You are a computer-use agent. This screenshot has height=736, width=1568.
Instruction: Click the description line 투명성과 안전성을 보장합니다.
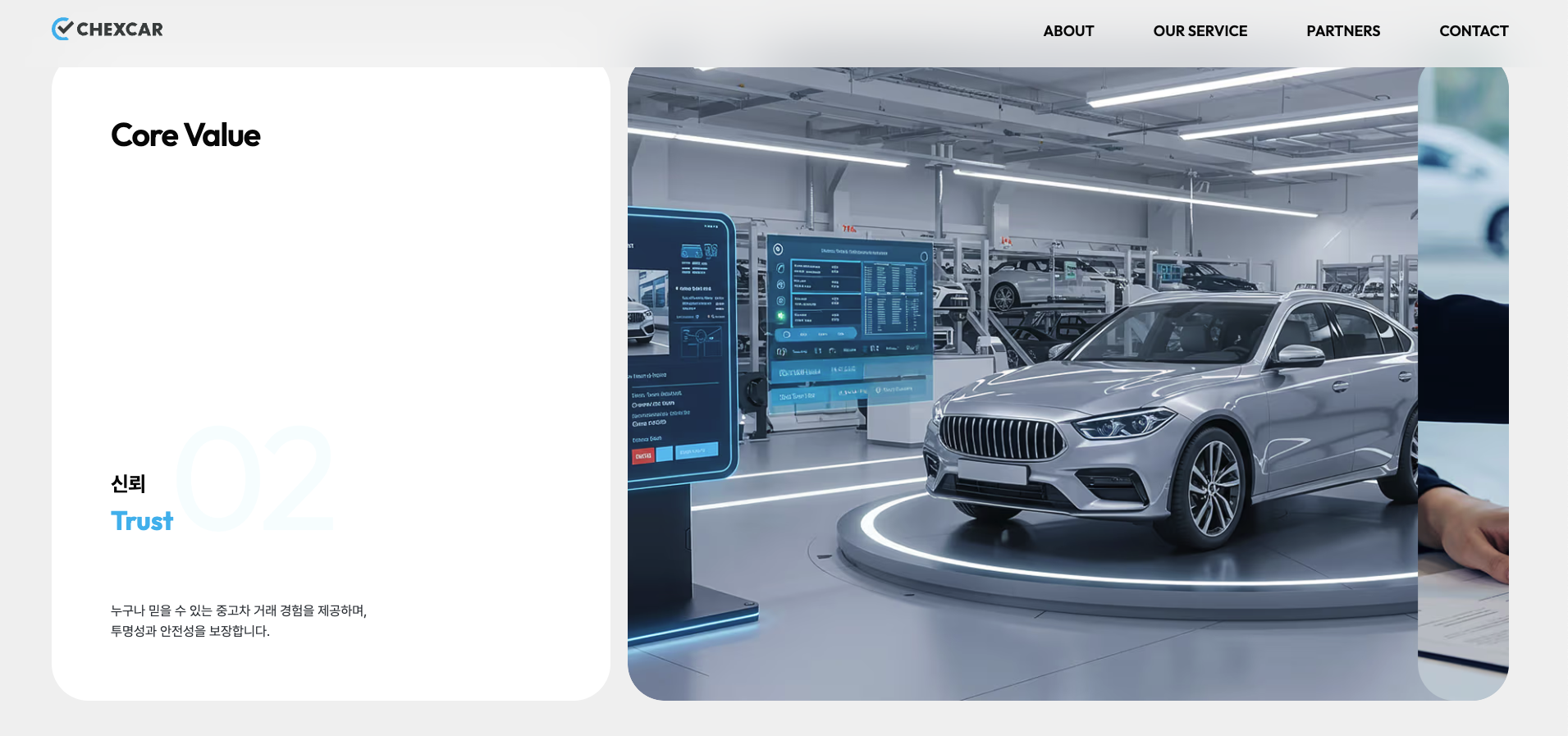(190, 631)
